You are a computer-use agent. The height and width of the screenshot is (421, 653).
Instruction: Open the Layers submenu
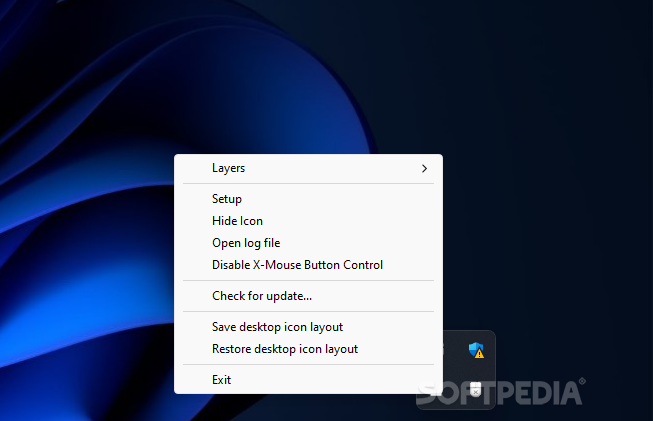coord(308,168)
